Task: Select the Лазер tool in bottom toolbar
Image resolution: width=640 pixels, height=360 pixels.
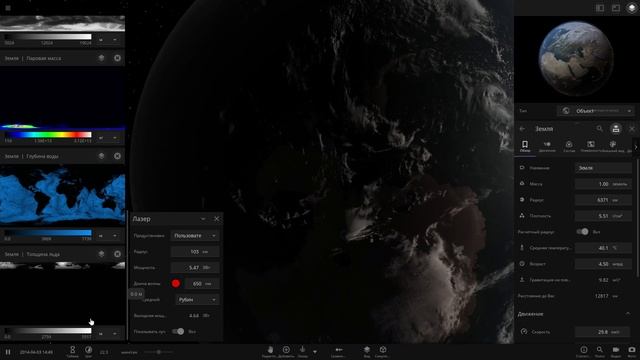Action: pyautogui.click(x=302, y=351)
